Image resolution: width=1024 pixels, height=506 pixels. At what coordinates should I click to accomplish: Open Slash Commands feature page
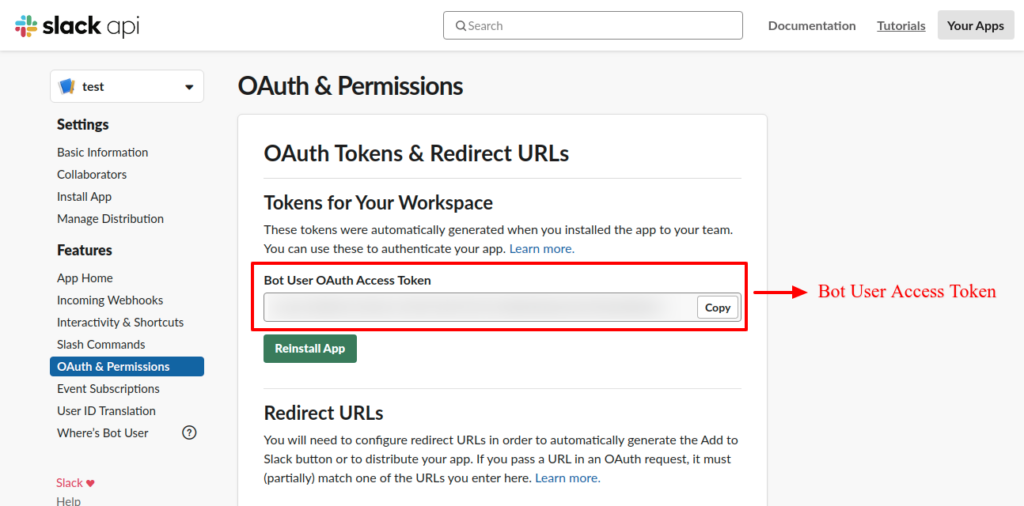(101, 345)
